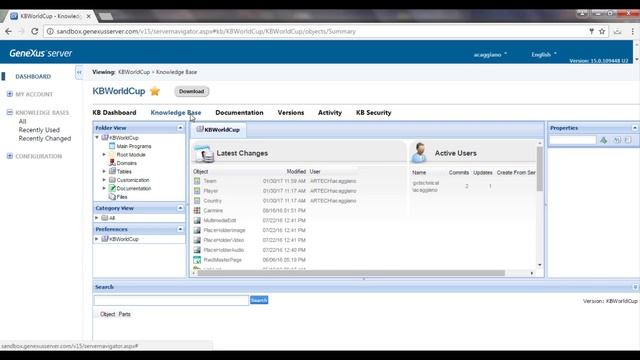Open the Activity tab
Viewport: 640px width, 360px height.
[x=330, y=113]
